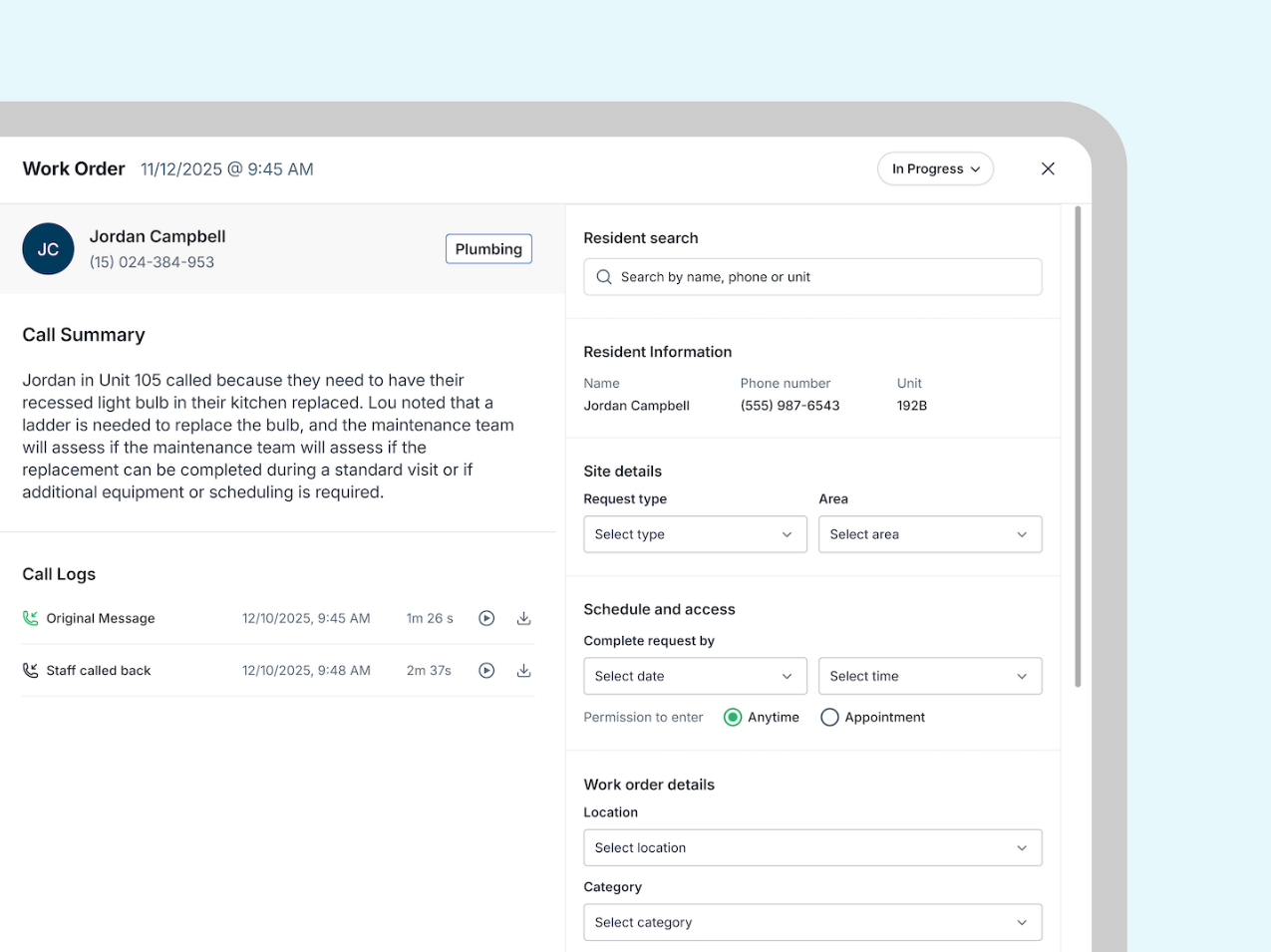
Task: Open the Location dropdown
Action: (x=812, y=848)
